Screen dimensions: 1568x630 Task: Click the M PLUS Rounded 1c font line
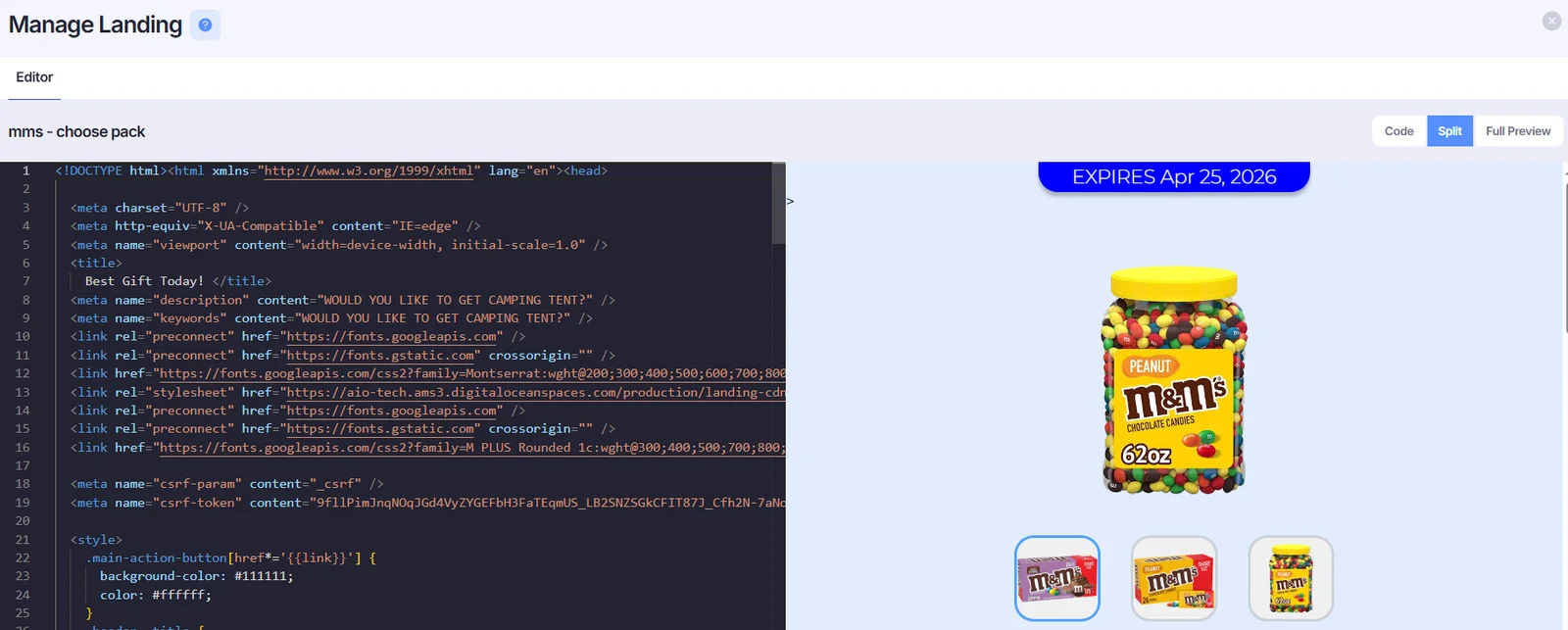coord(428,448)
